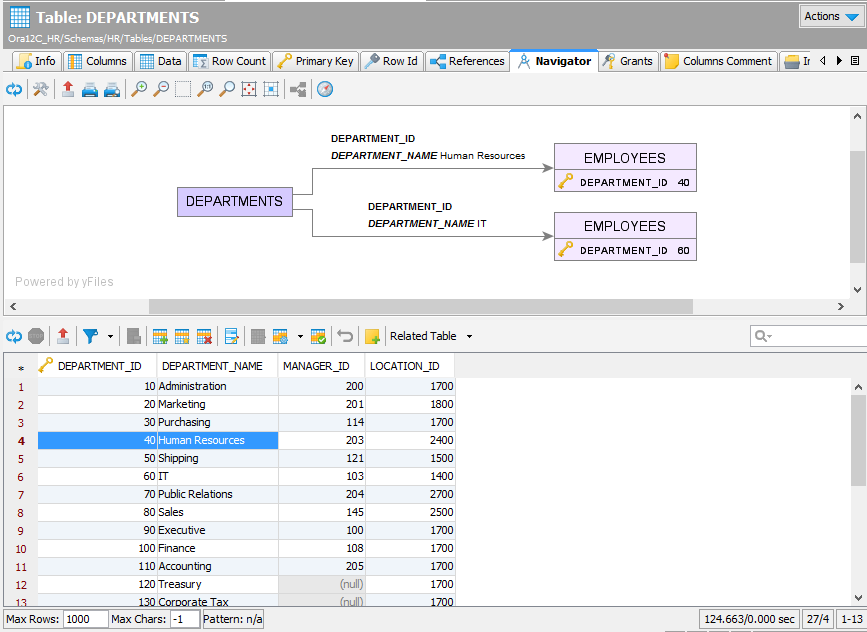Fit graph content with red arrows icon

coord(249,89)
